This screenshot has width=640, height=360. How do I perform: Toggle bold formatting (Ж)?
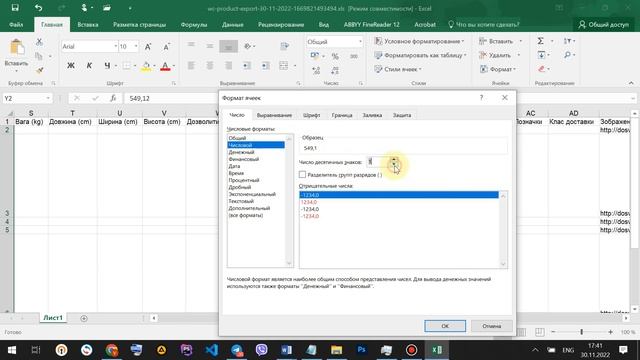(71, 65)
